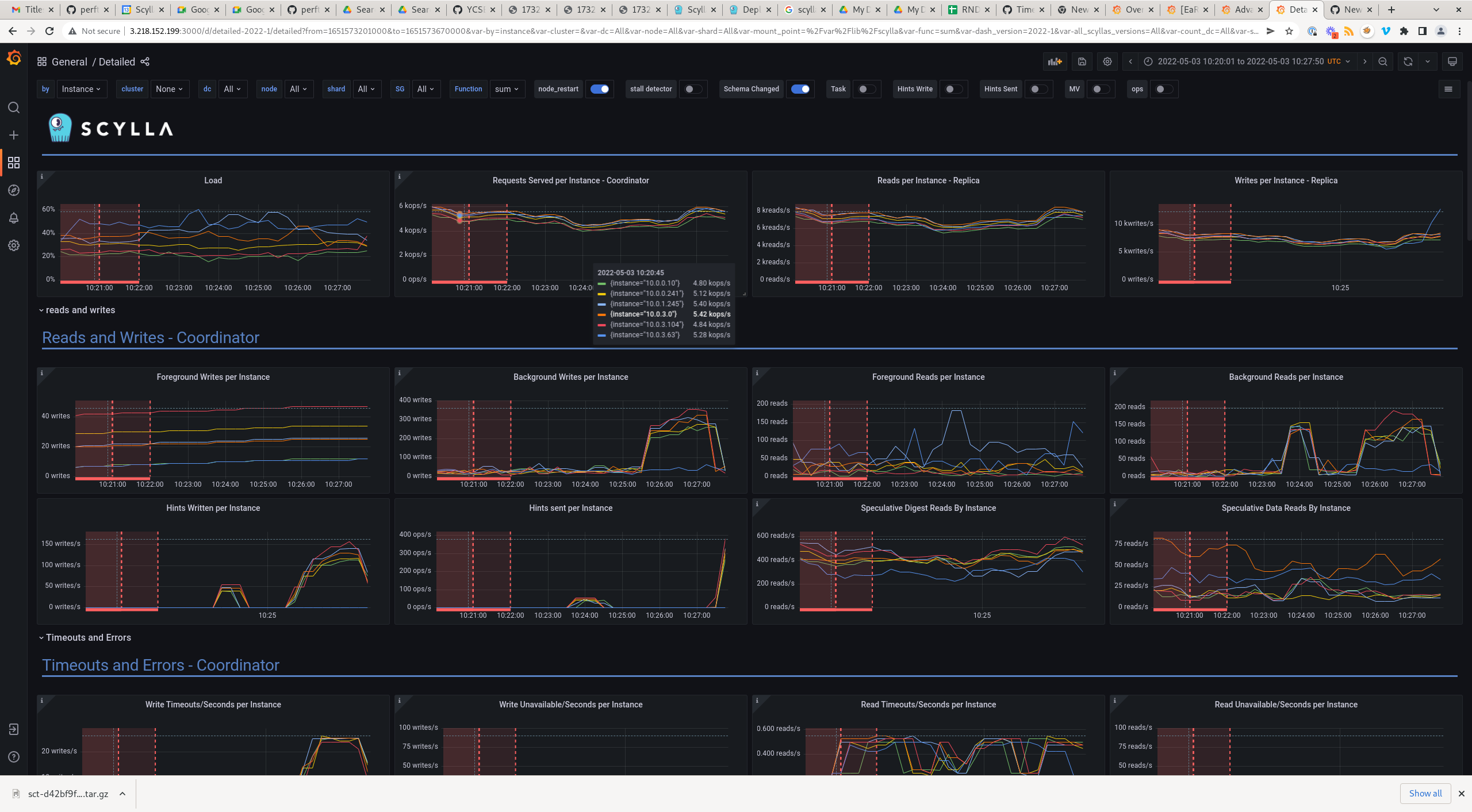The width and height of the screenshot is (1472, 812).
Task: Toggle node_restart annotation switch
Action: pyautogui.click(x=600, y=89)
